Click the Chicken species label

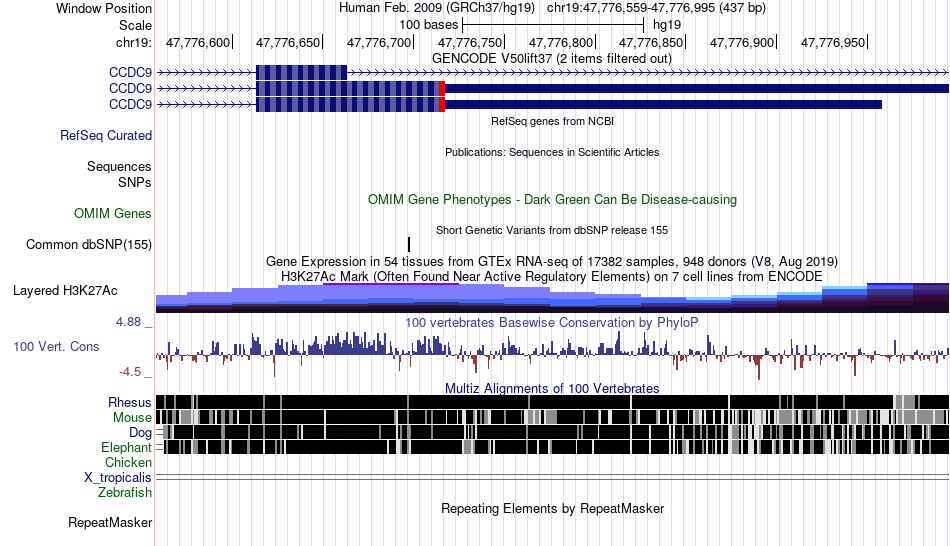(128, 462)
